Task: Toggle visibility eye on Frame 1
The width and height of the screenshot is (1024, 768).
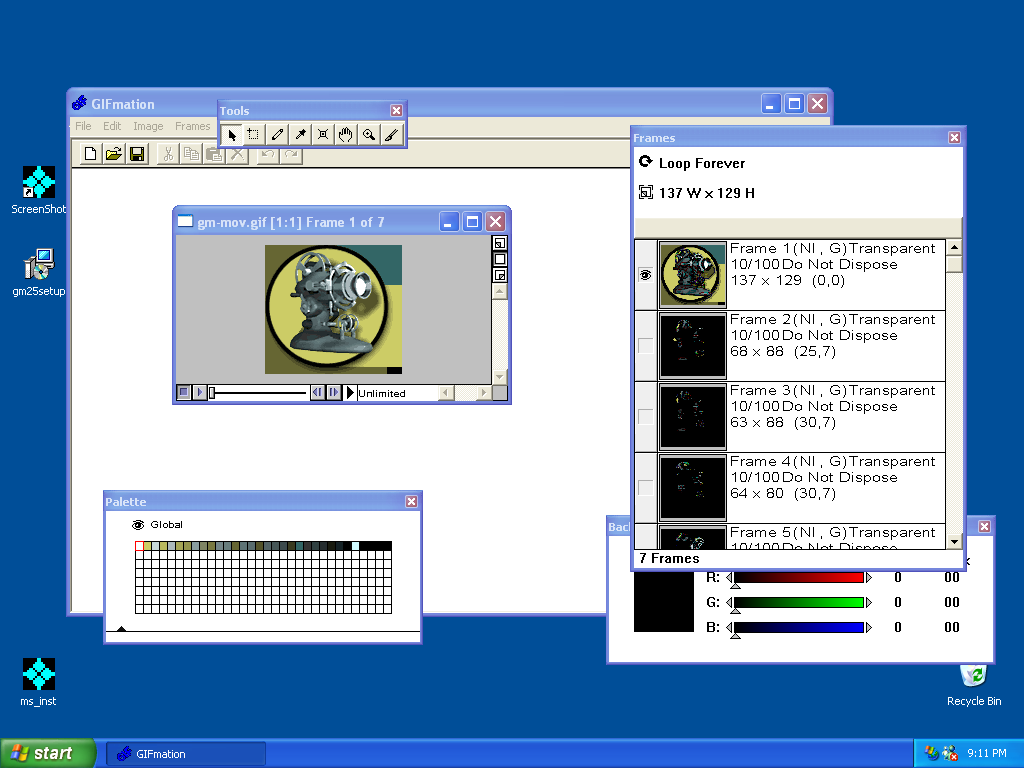Action: [644, 274]
